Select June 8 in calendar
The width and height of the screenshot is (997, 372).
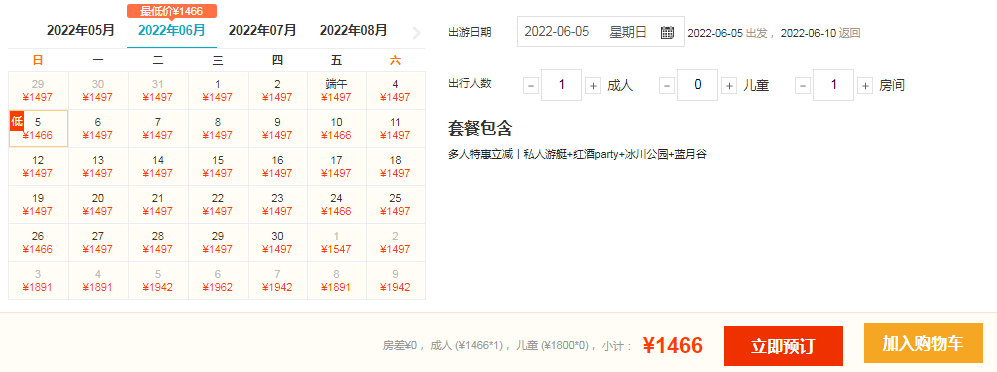pos(217,128)
